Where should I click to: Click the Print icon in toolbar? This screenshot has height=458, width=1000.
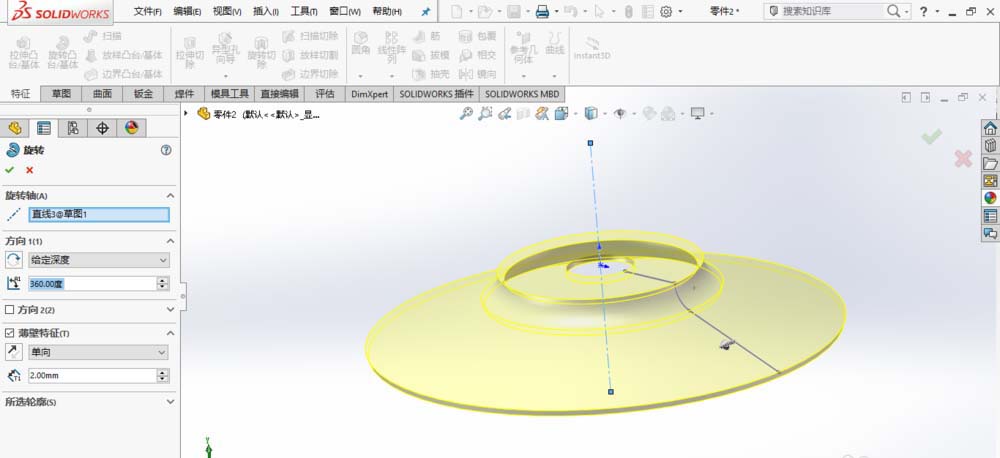point(541,12)
